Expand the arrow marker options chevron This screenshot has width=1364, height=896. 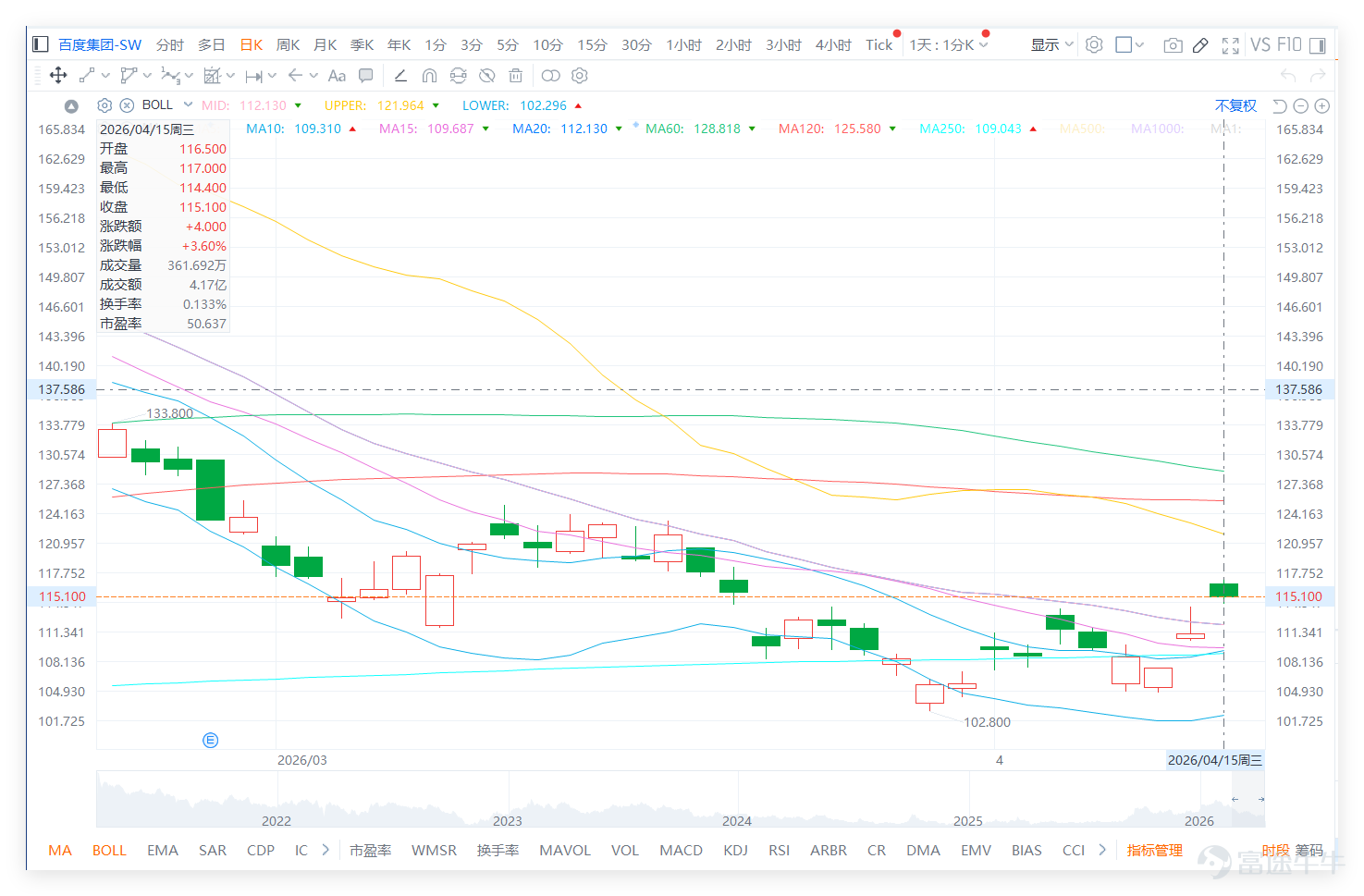click(x=313, y=76)
